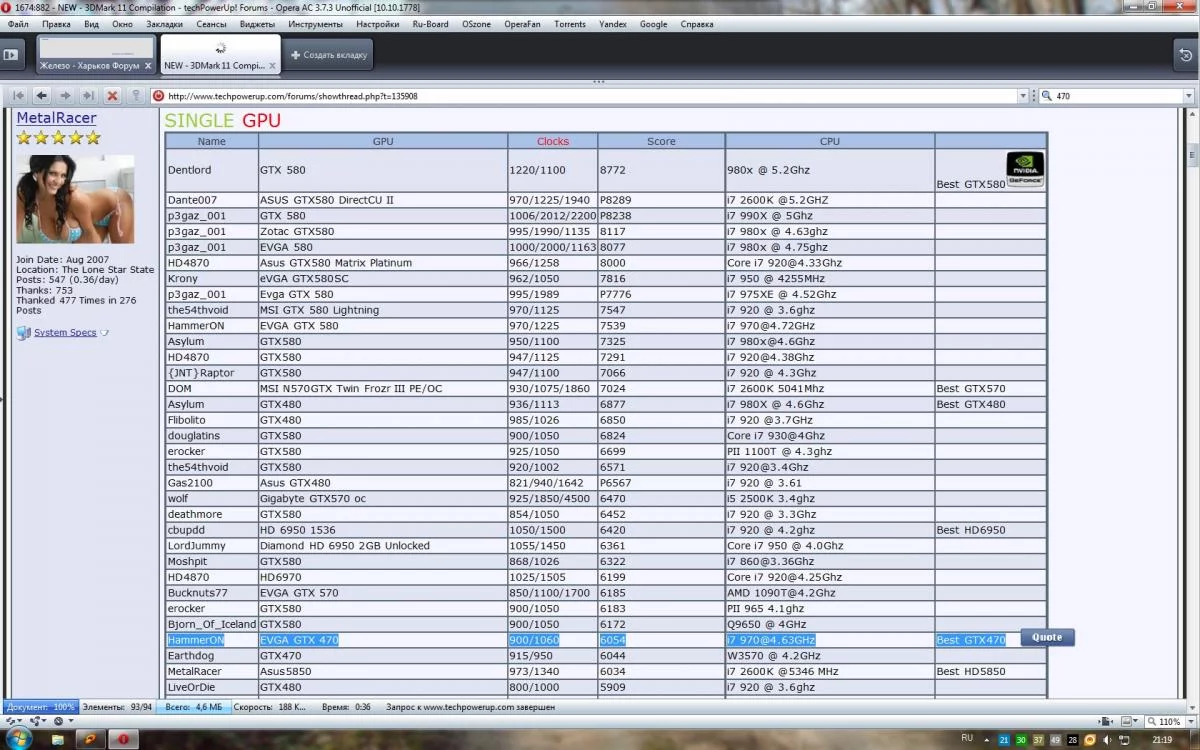Open Windows Explorer from taskbar

pyautogui.click(x=58, y=739)
